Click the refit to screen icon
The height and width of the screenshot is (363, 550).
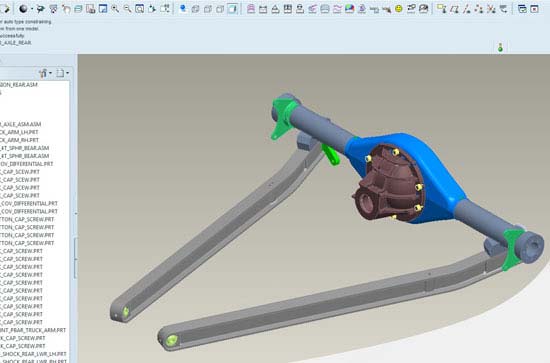[140, 9]
